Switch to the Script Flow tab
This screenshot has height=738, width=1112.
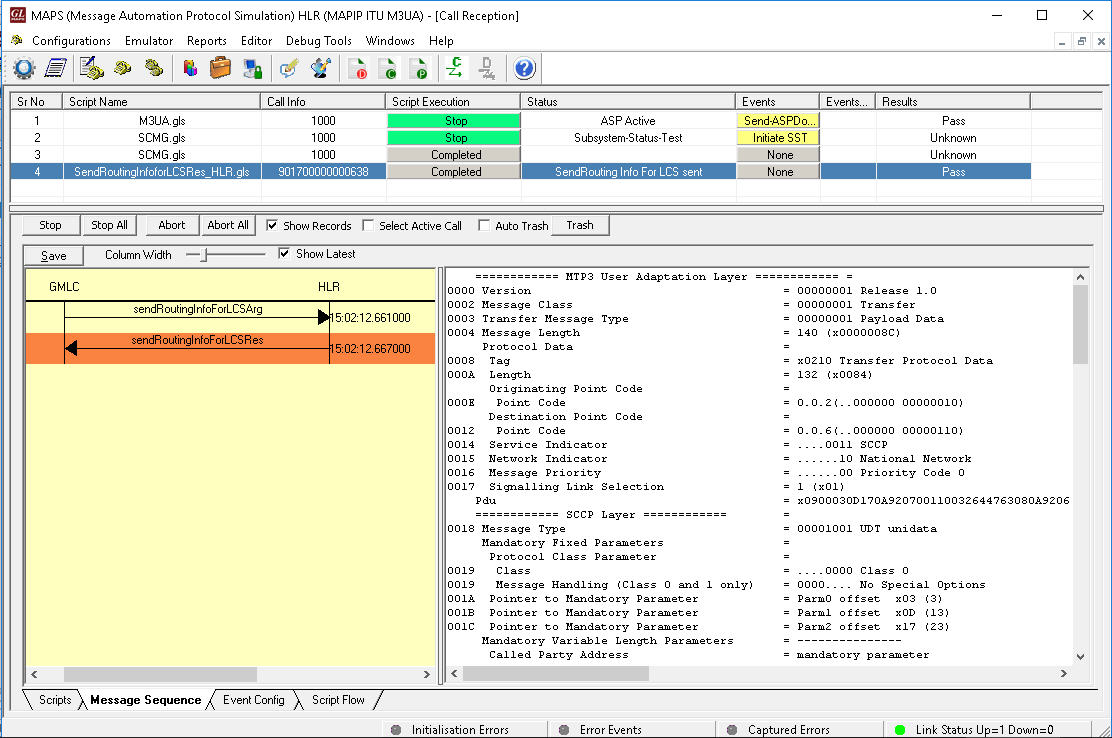coord(338,700)
